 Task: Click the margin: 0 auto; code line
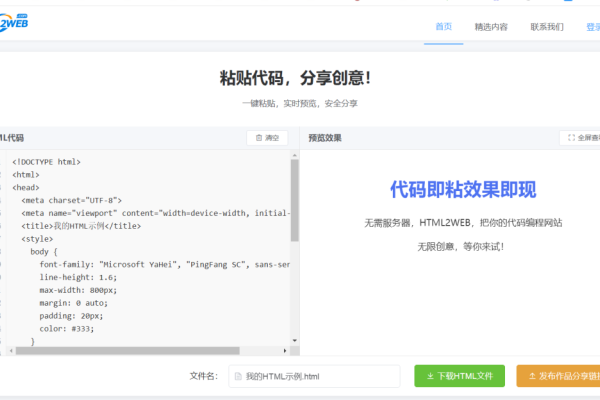click(73, 303)
